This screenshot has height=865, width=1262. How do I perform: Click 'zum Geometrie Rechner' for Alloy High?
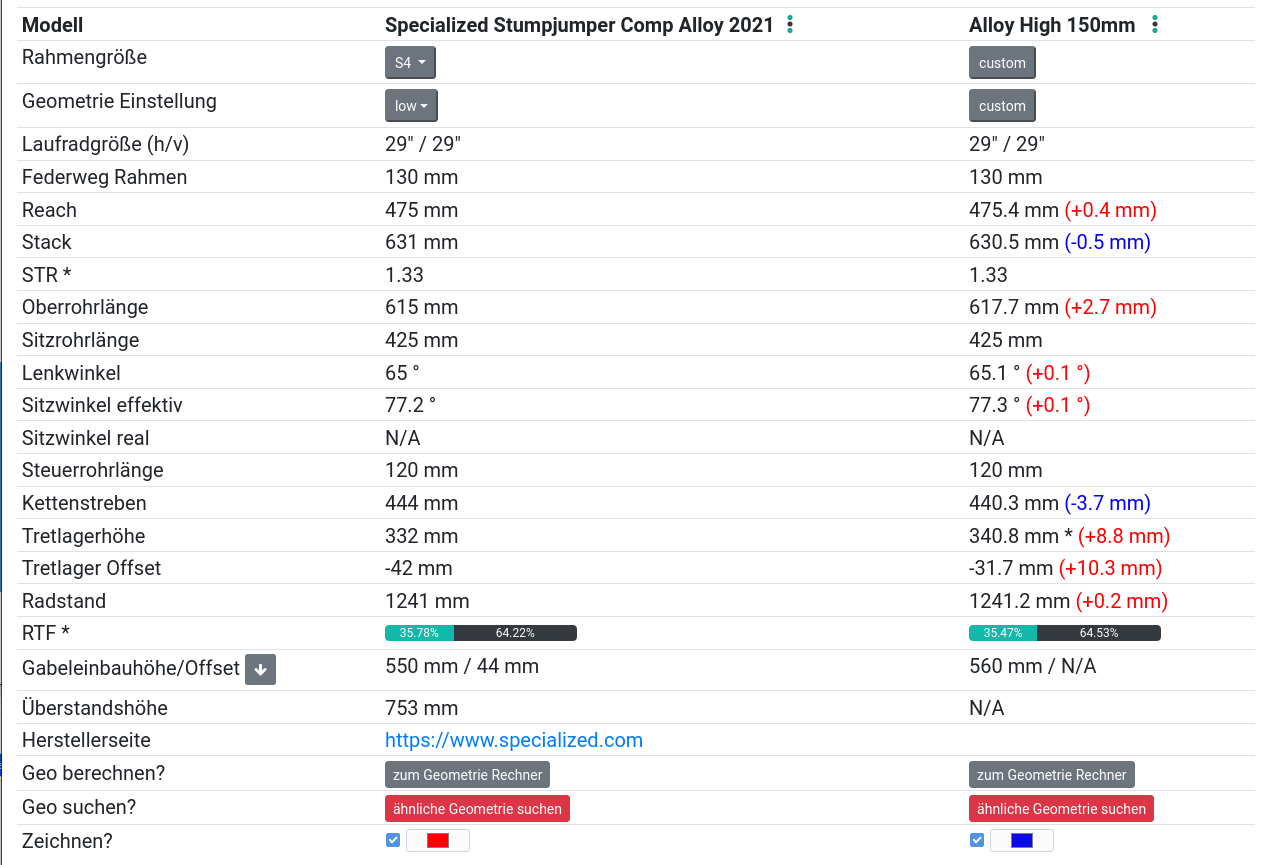[x=1051, y=775]
